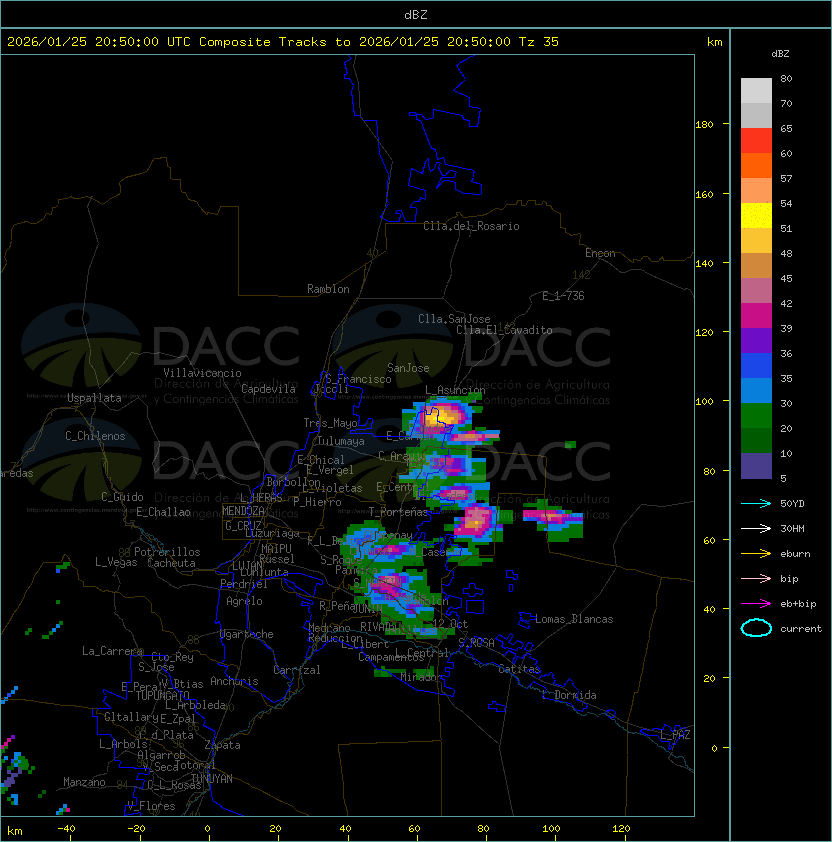Click the Potrerillos label
The width and height of the screenshot is (832, 842).
pyautogui.click(x=167, y=552)
